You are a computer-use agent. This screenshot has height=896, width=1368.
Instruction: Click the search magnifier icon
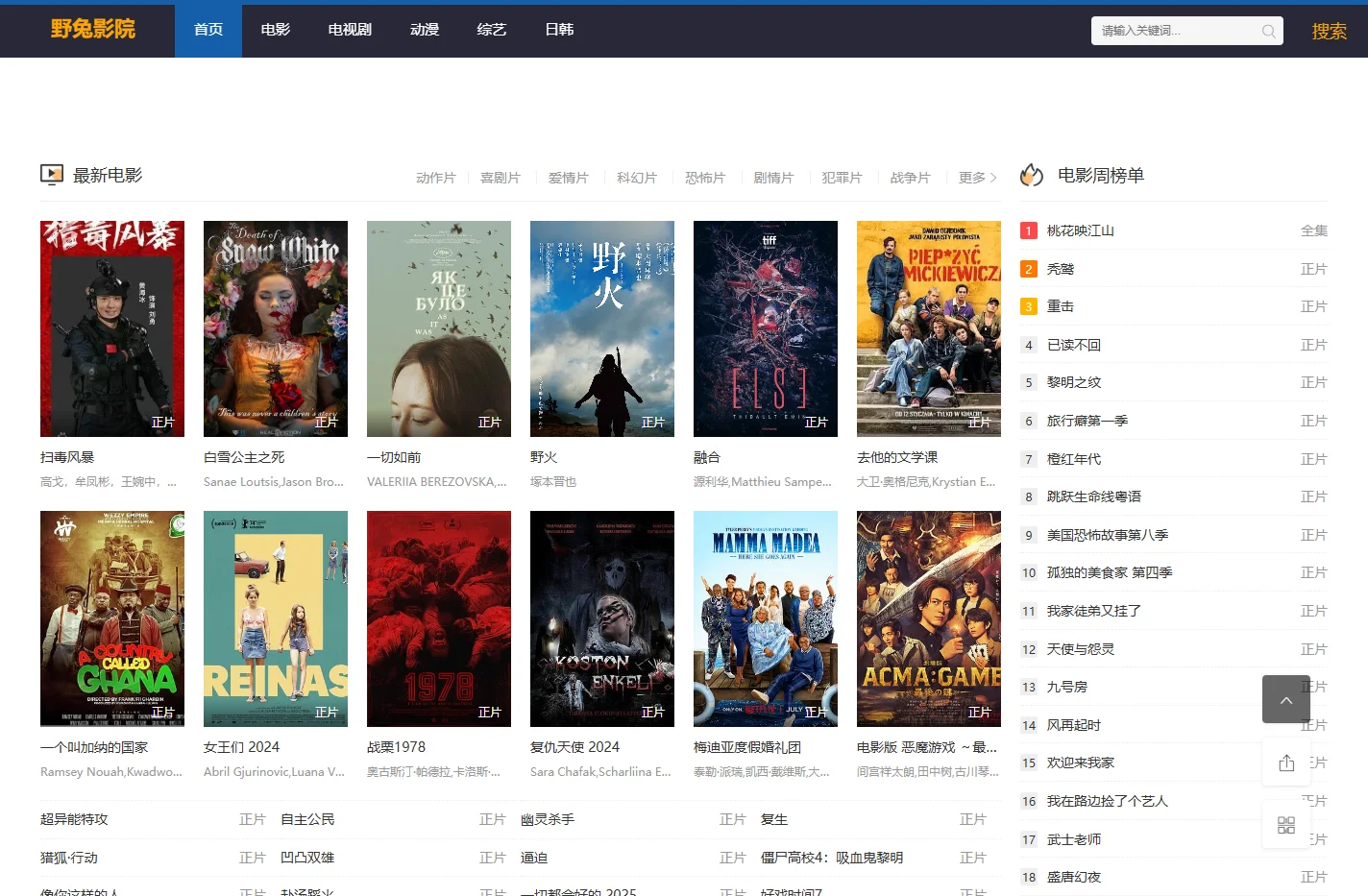coord(1268,31)
